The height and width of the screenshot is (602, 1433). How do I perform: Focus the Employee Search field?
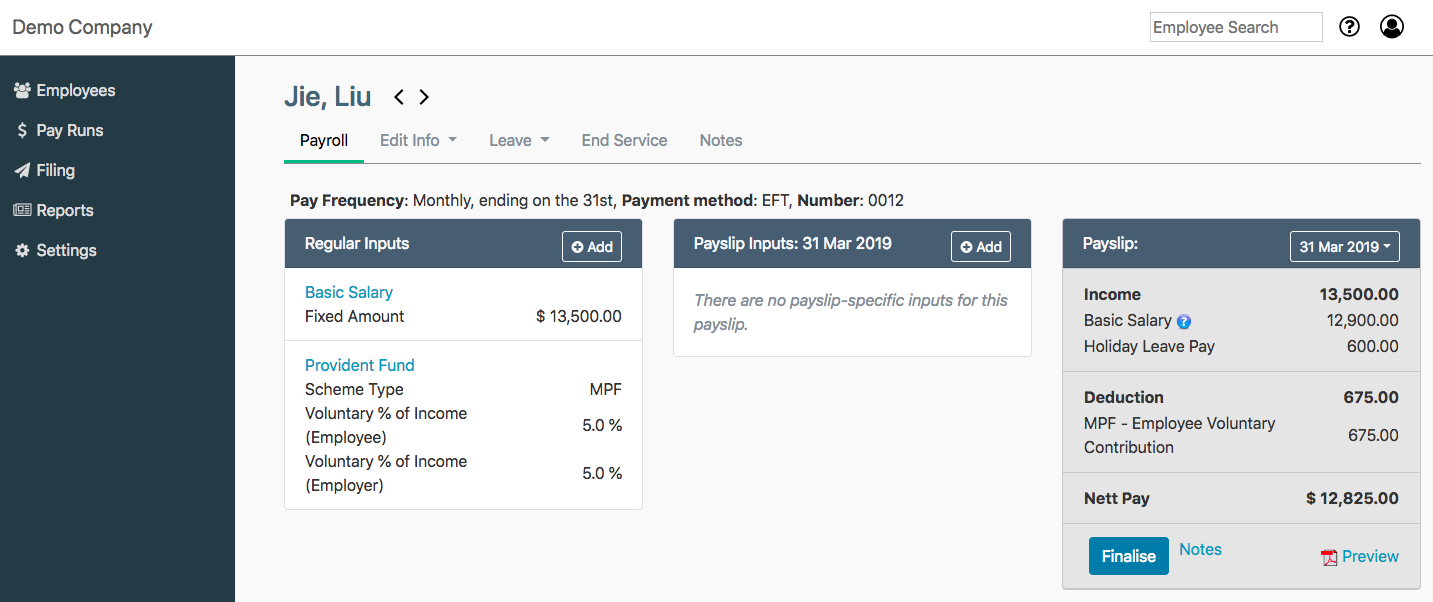click(1235, 27)
